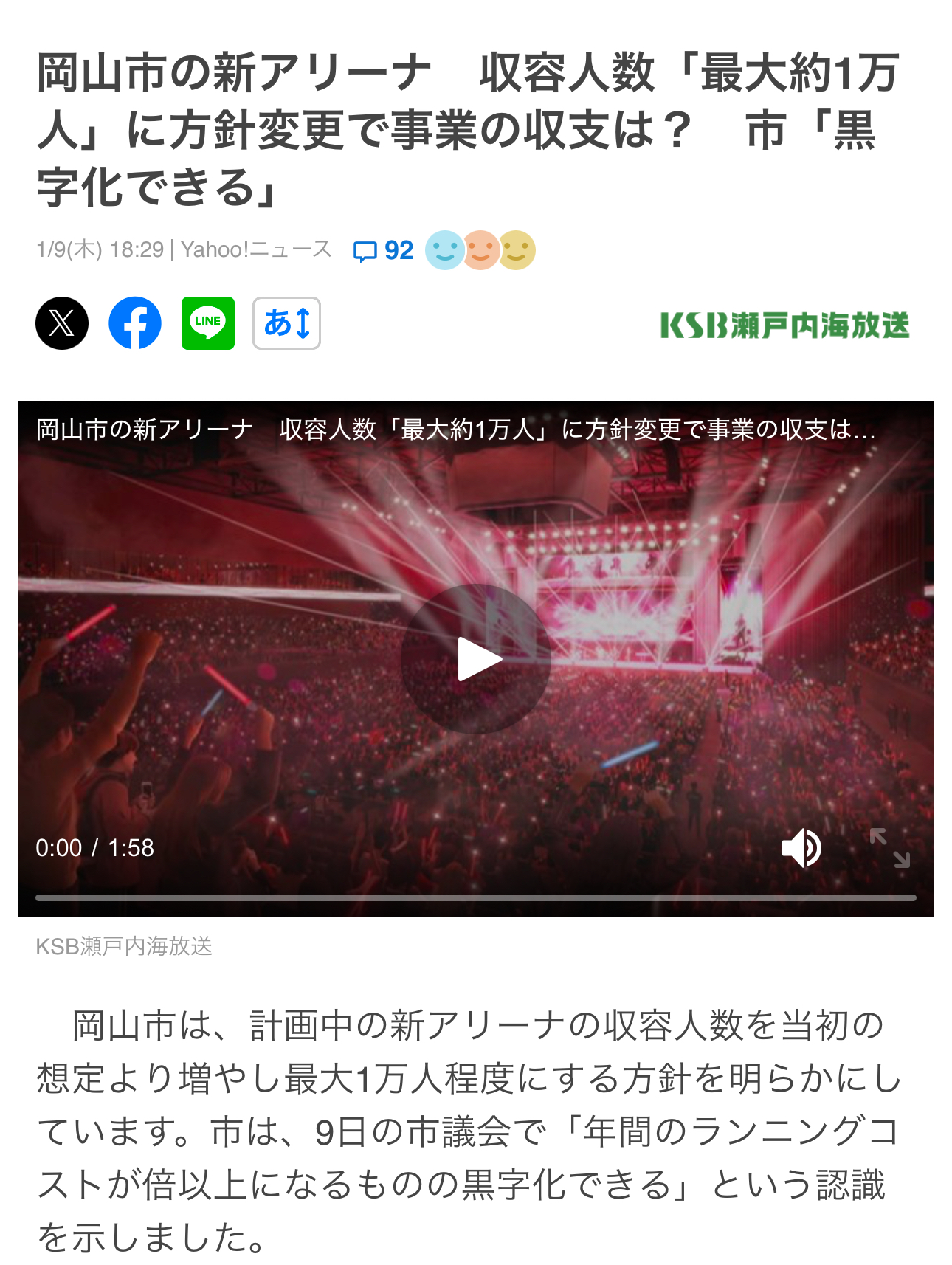Share article on Facebook
This screenshot has height=1265, width=952.
tap(135, 323)
